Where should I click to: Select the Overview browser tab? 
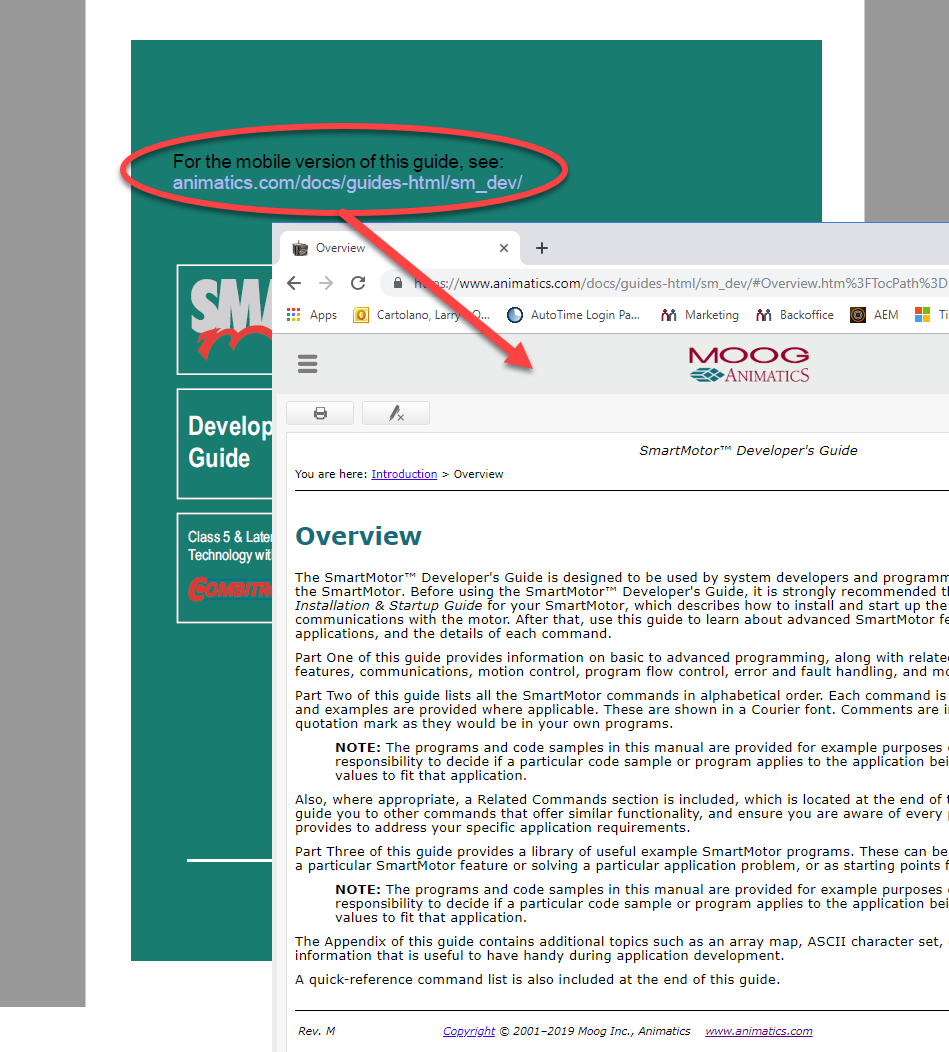click(400, 248)
